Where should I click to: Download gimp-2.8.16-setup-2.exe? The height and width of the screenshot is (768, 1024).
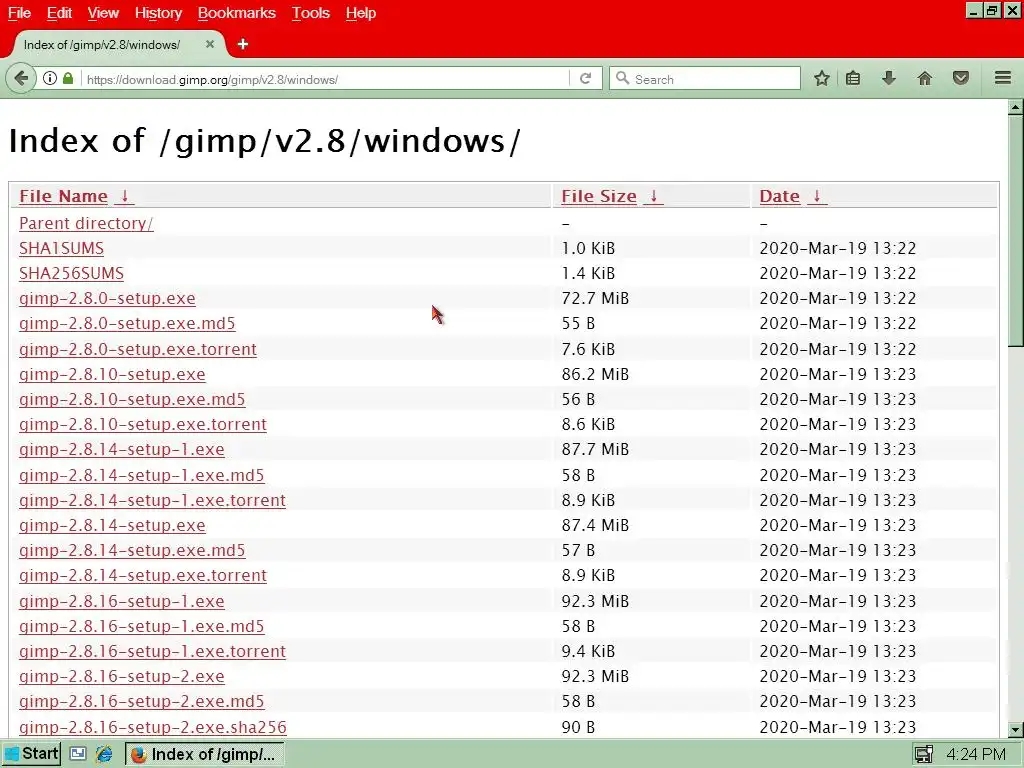[x=121, y=677]
